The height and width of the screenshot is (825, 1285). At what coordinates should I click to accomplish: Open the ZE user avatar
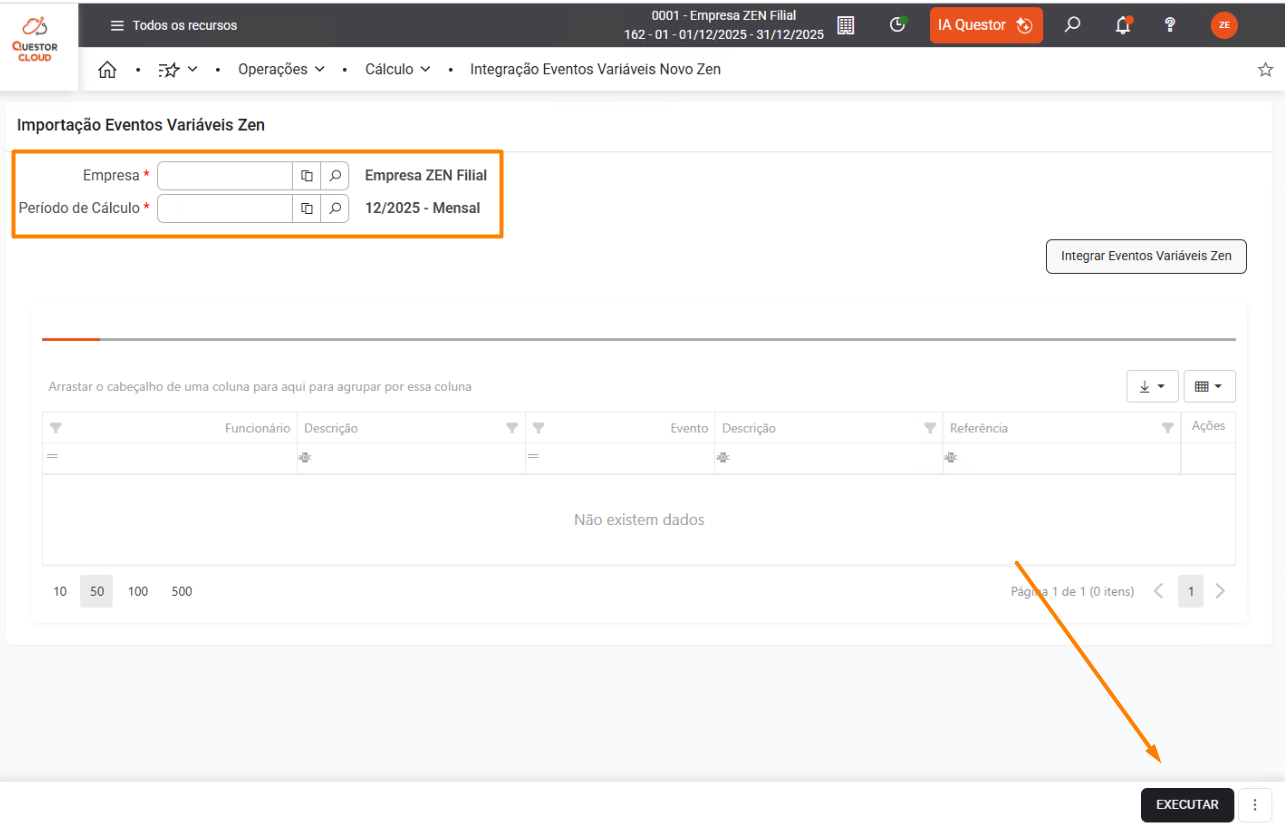[1224, 25]
